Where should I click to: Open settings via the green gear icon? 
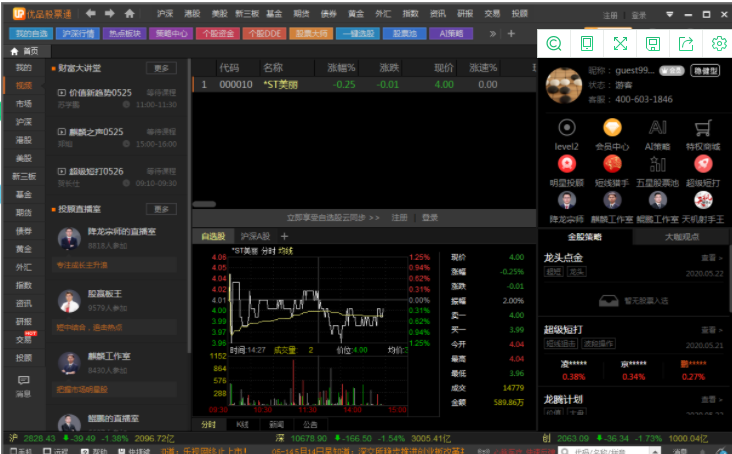point(717,44)
